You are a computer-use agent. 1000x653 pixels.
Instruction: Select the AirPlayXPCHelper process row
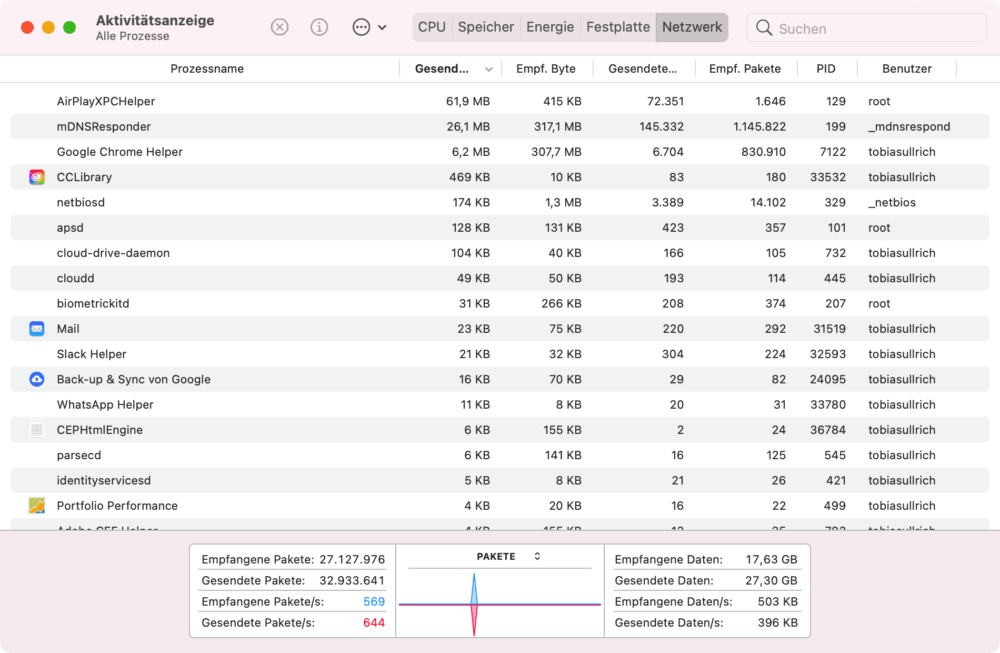tap(500, 101)
